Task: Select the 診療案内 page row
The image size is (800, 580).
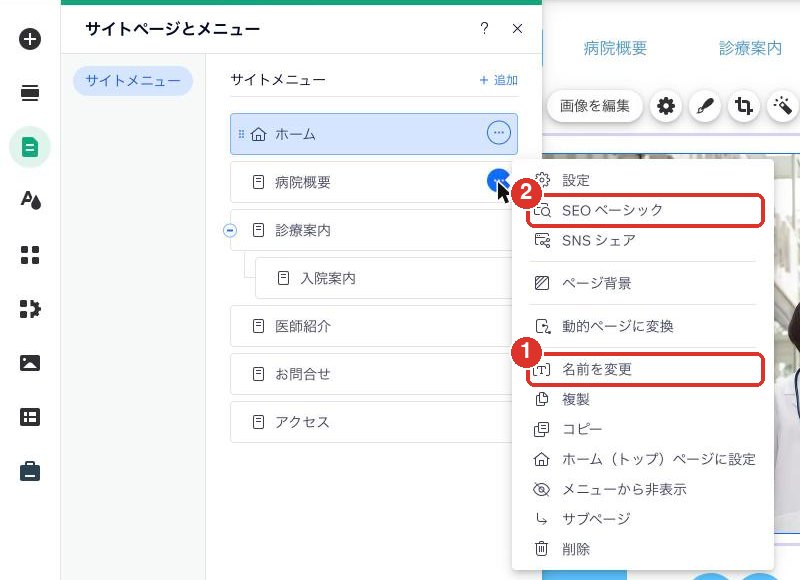Action: pyautogui.click(x=371, y=230)
